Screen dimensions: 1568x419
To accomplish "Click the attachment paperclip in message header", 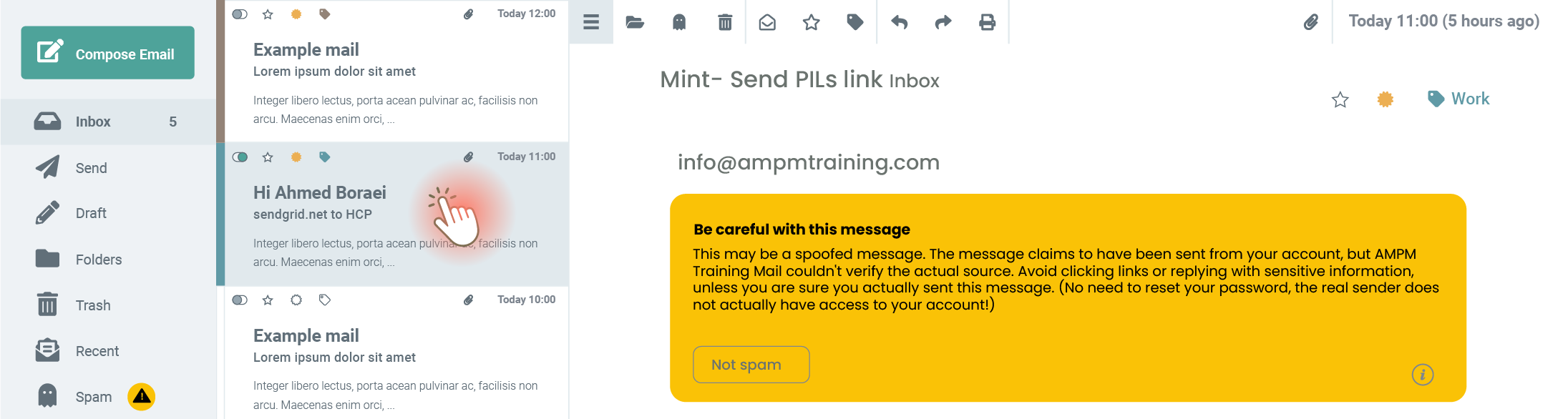I will [x=1310, y=22].
